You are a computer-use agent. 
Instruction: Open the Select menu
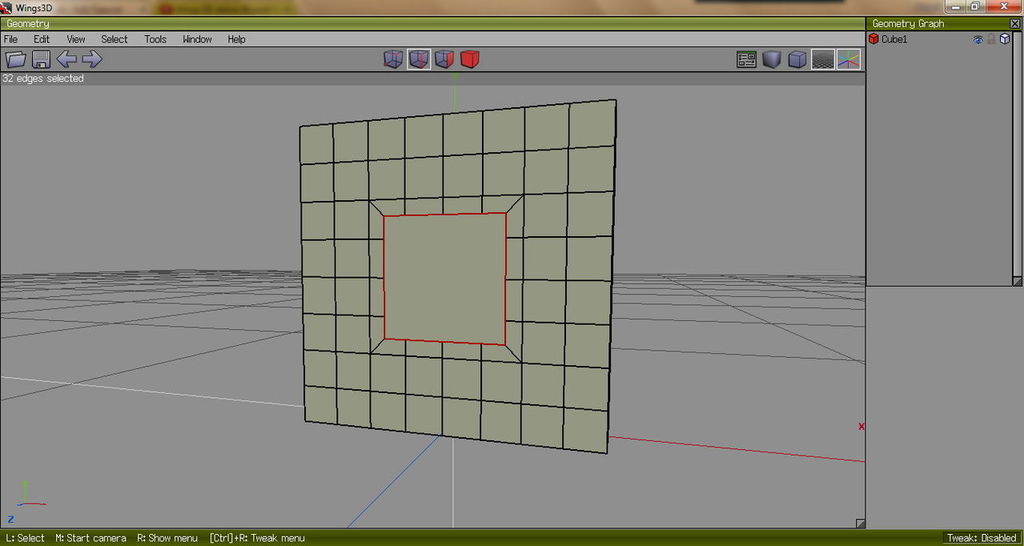114,39
